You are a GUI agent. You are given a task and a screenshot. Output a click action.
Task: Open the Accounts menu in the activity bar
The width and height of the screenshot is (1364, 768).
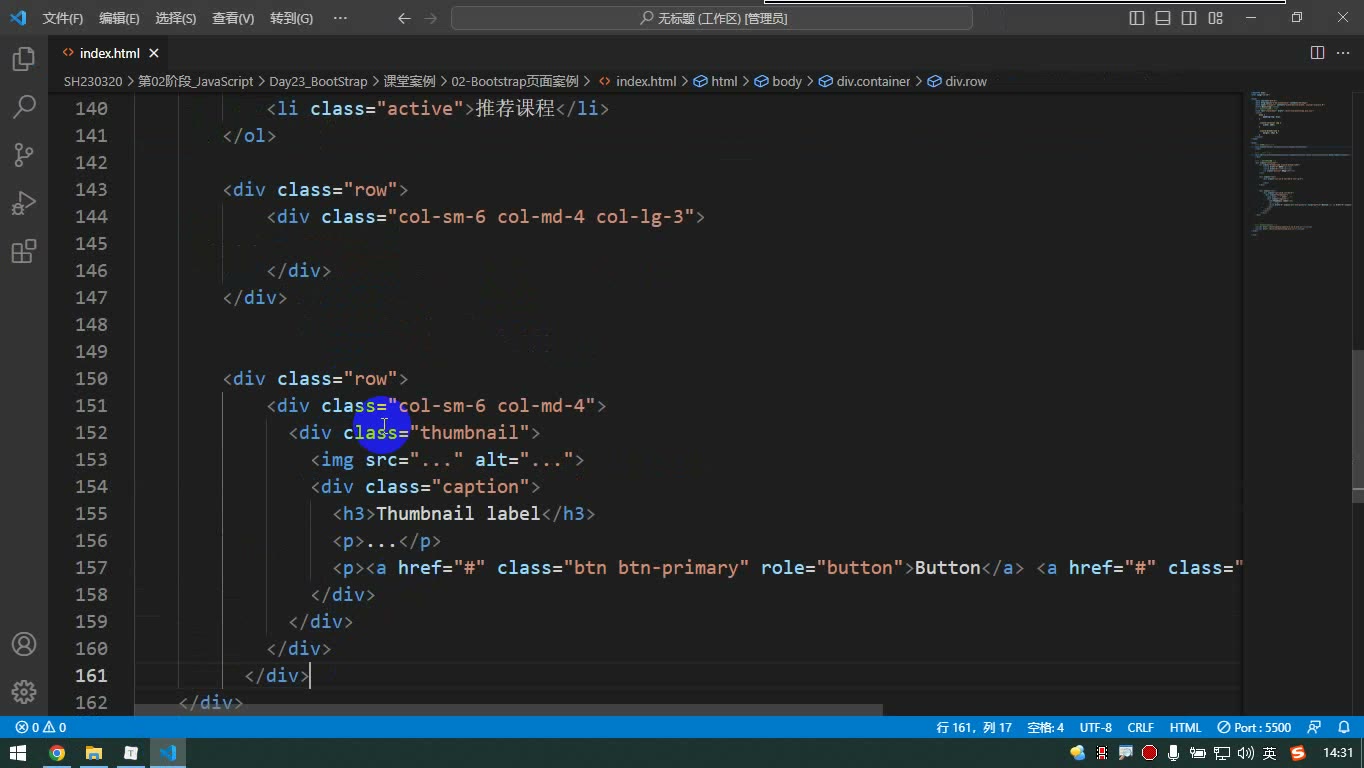pyautogui.click(x=24, y=644)
